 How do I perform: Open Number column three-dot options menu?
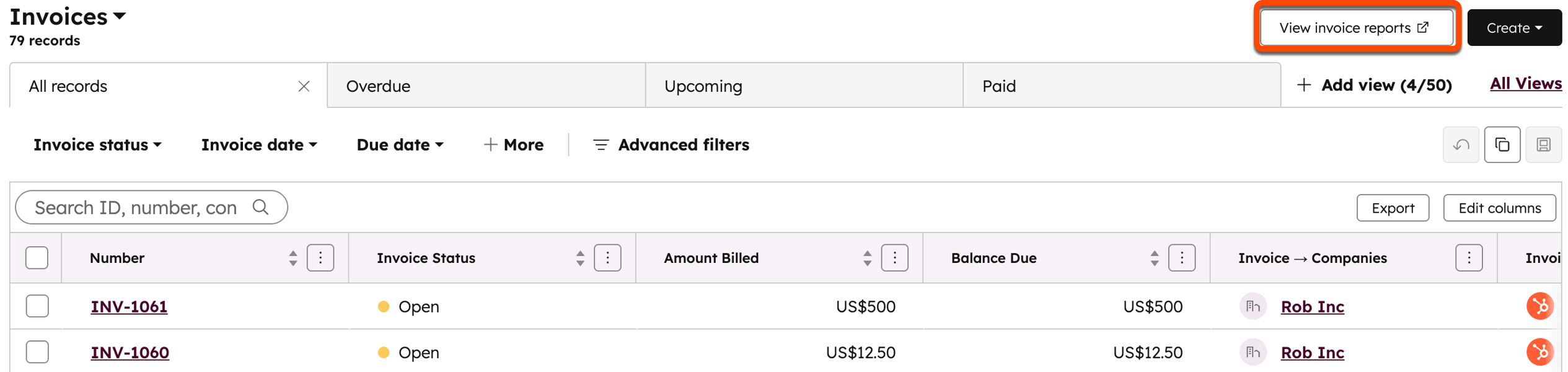320,258
